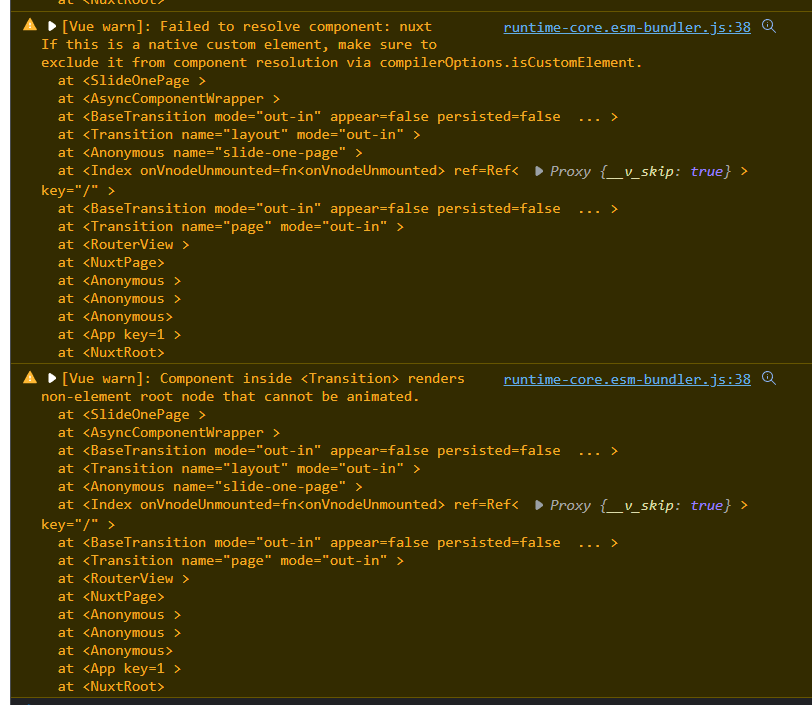Open runtime-core.esm-bundler.js:38 link in first warning
This screenshot has height=705, width=812.
coord(627,27)
